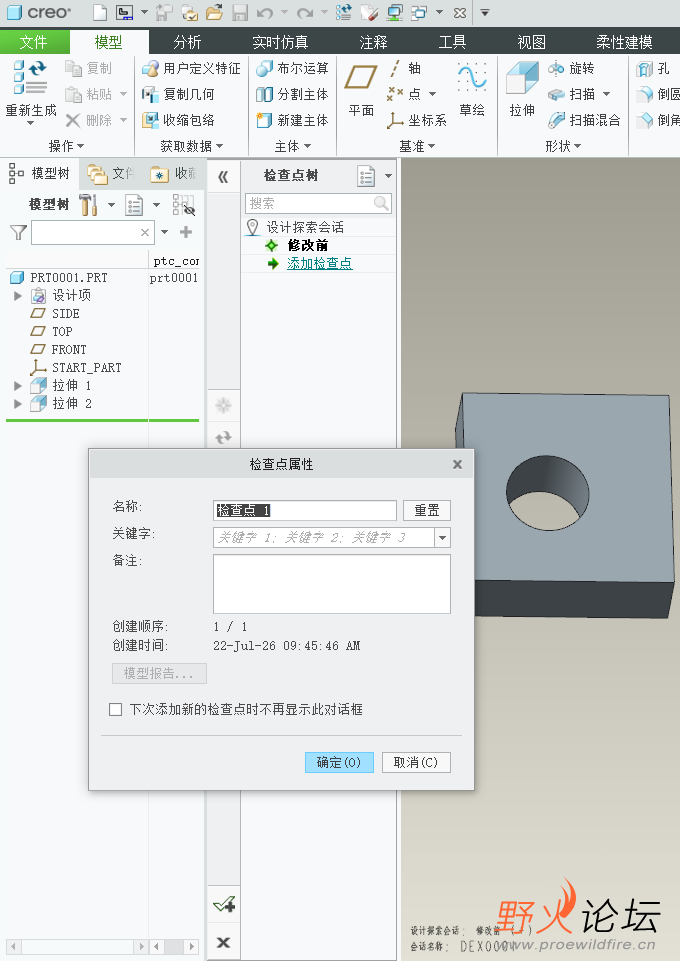This screenshot has width=680, height=961.
Task: Select 修改前 in checkpoint tree
Action: (x=308, y=245)
